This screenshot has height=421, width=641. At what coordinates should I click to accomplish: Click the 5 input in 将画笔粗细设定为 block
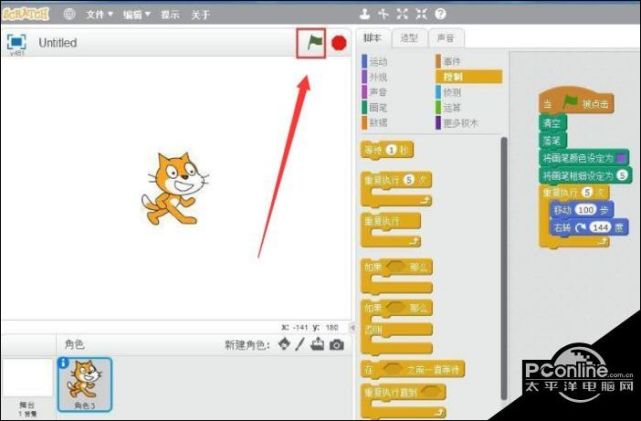click(622, 176)
